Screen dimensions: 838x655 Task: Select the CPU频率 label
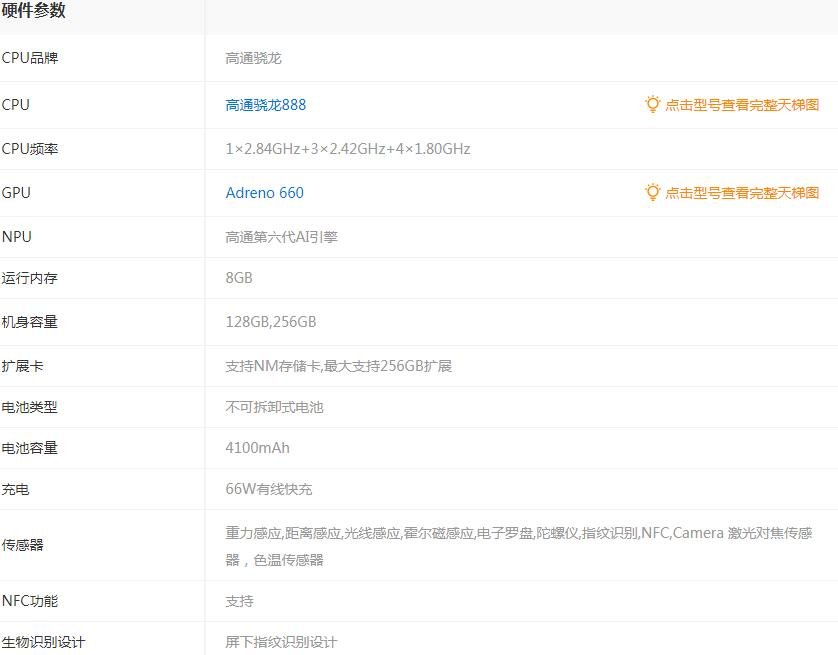[x=30, y=149]
